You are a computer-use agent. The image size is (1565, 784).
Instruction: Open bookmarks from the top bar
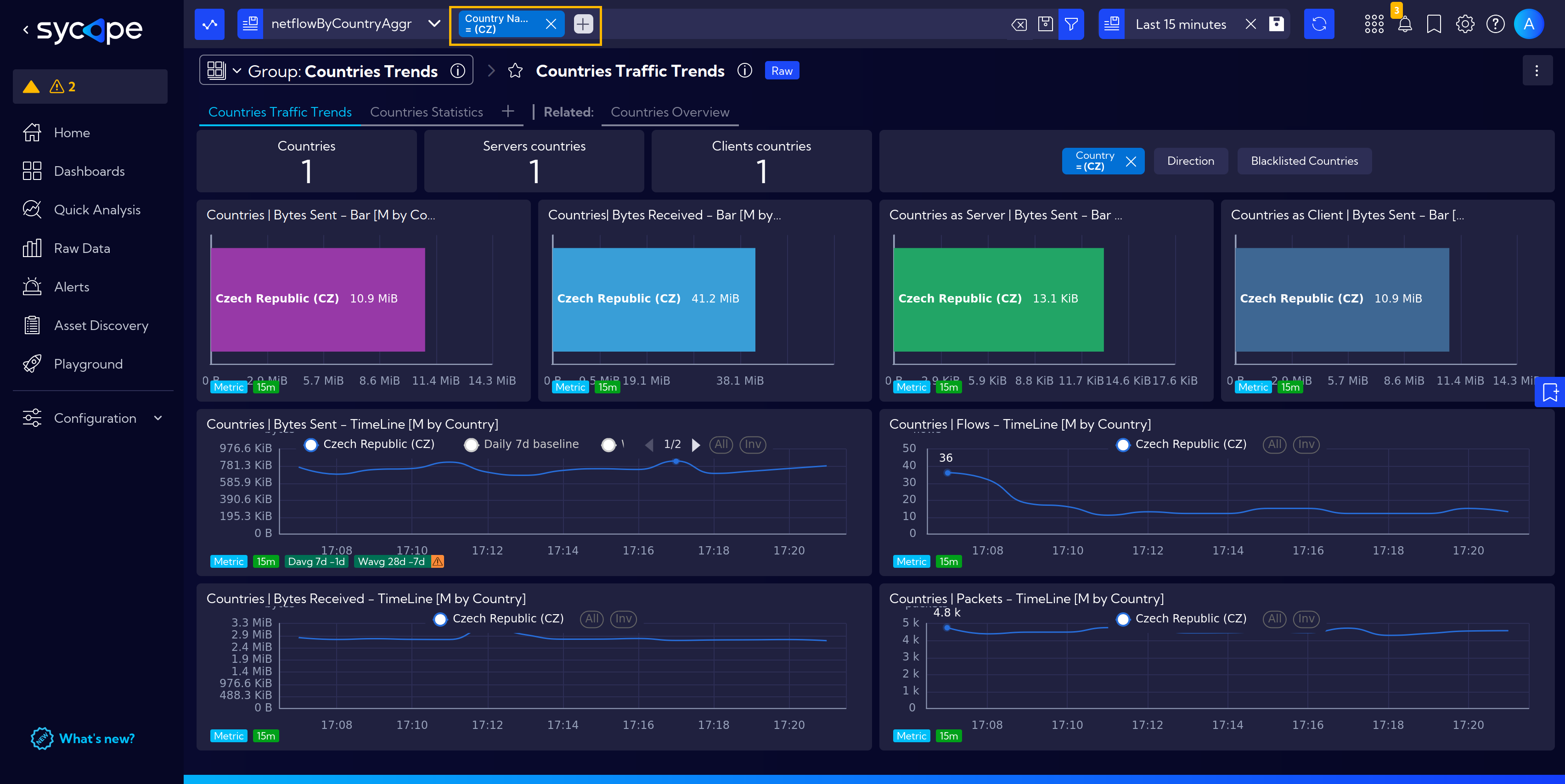pos(1434,24)
